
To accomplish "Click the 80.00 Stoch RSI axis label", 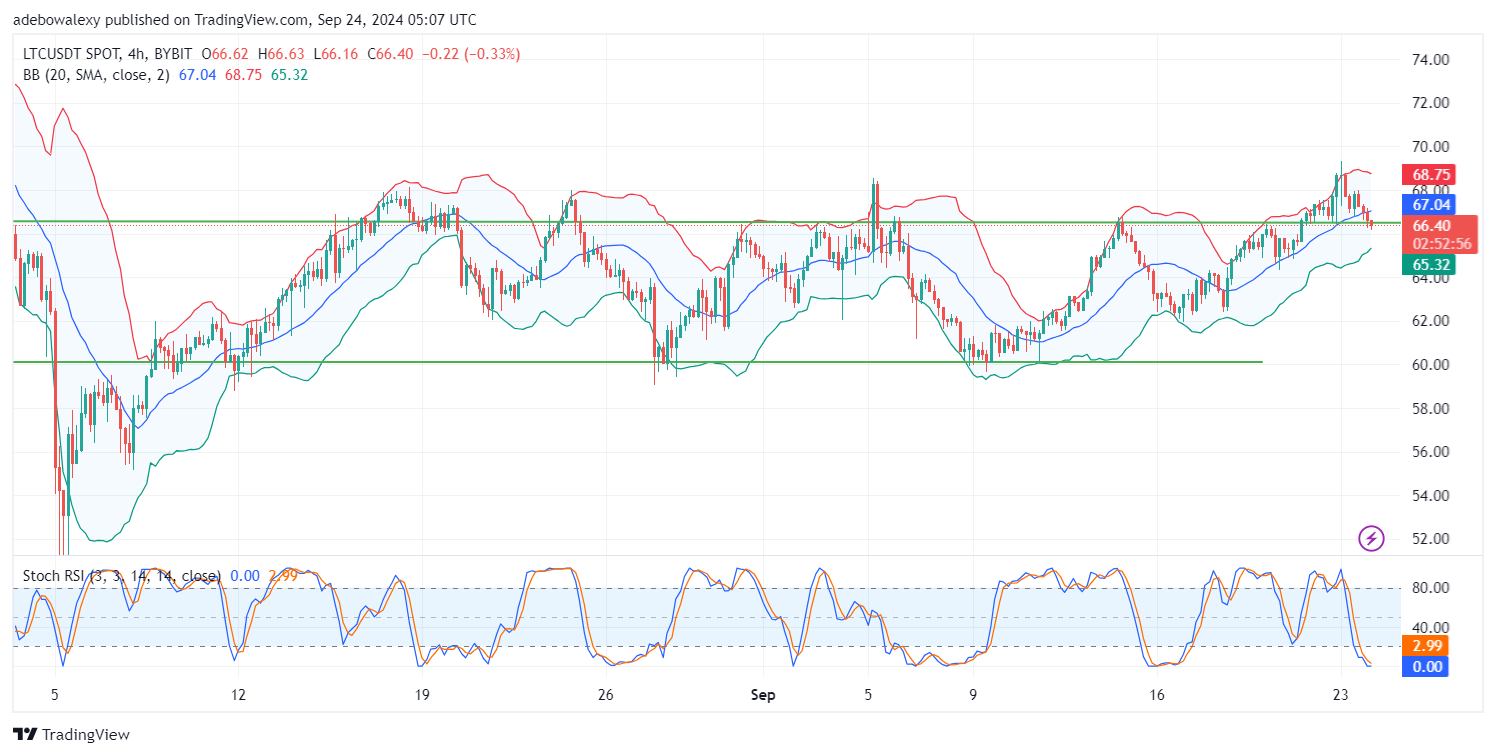I will [x=1429, y=587].
